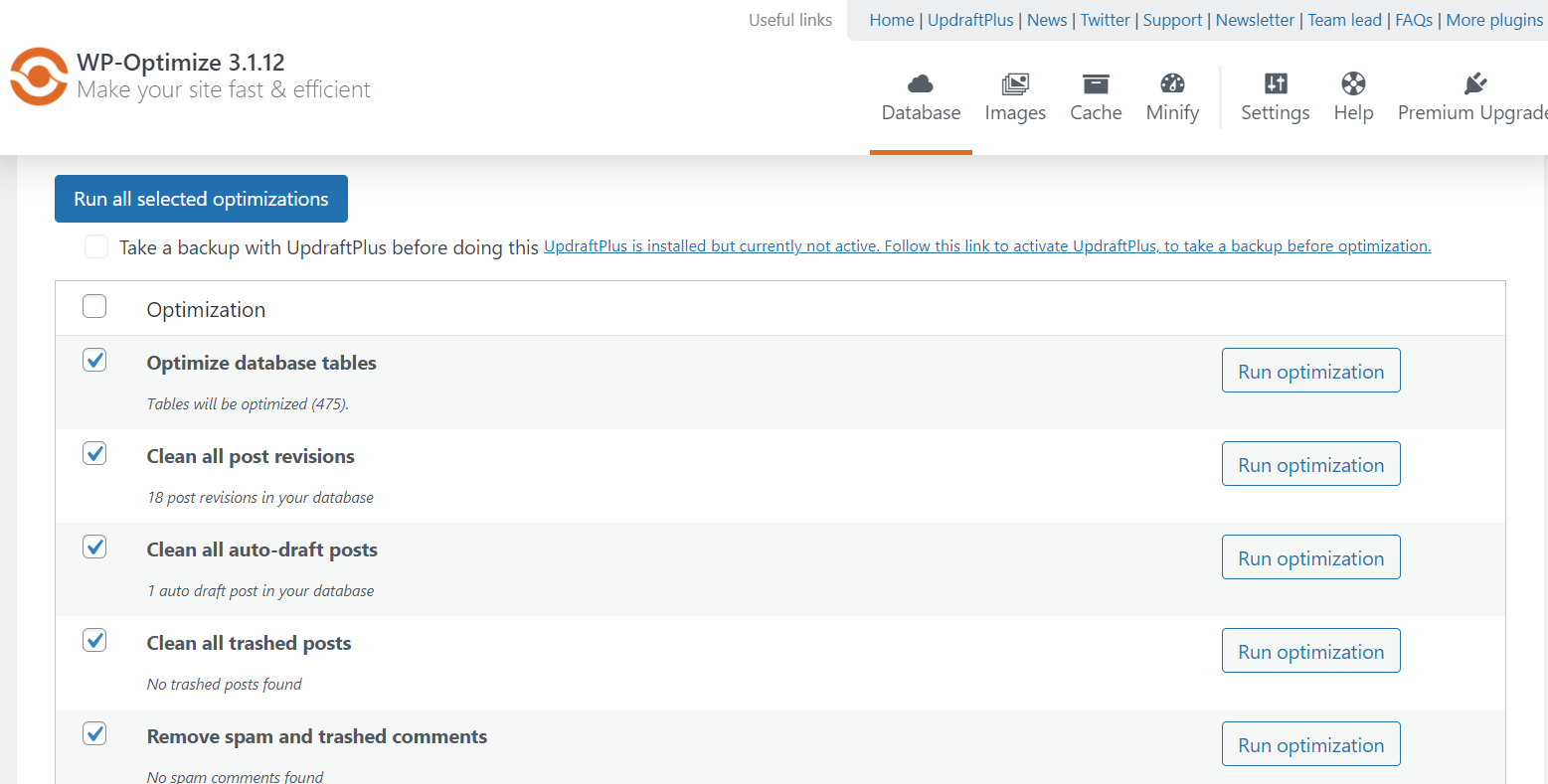Follow the link to activate UpdraftPlus
This screenshot has width=1548, height=784.
(x=987, y=246)
